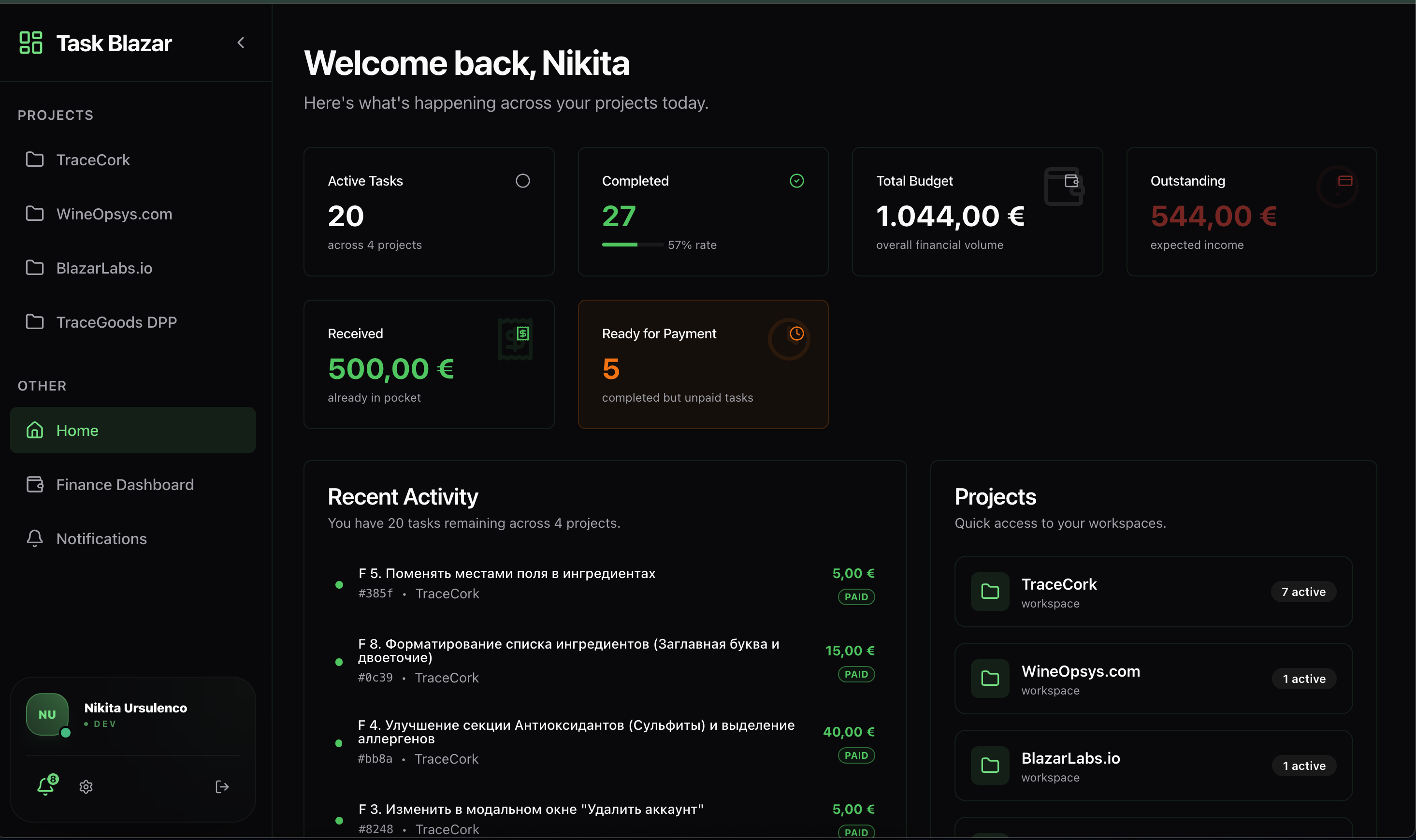Click the Notifications bell icon in the menu
This screenshot has height=840, width=1416.
(34, 538)
